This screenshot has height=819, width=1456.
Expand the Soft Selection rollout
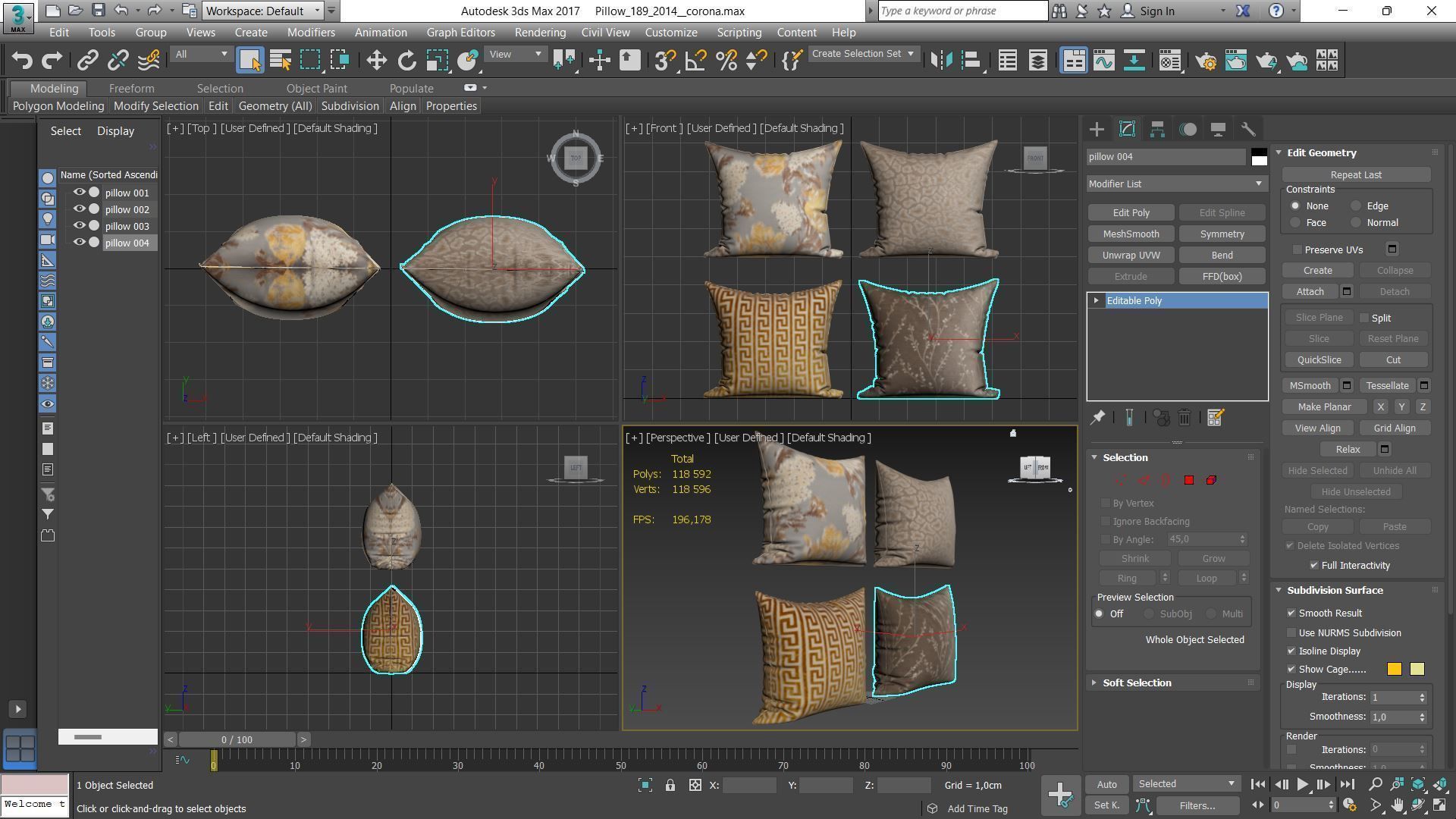(1136, 683)
